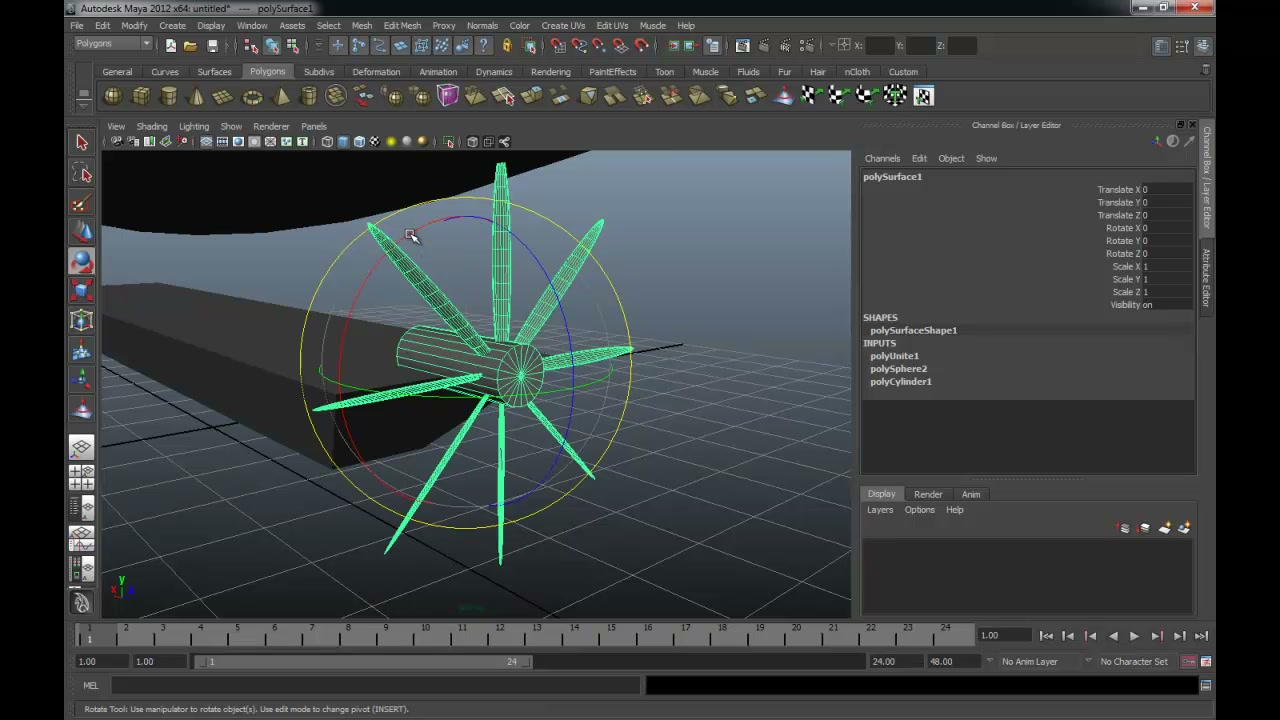Click the Save Scene disk icon

pyautogui.click(x=212, y=46)
